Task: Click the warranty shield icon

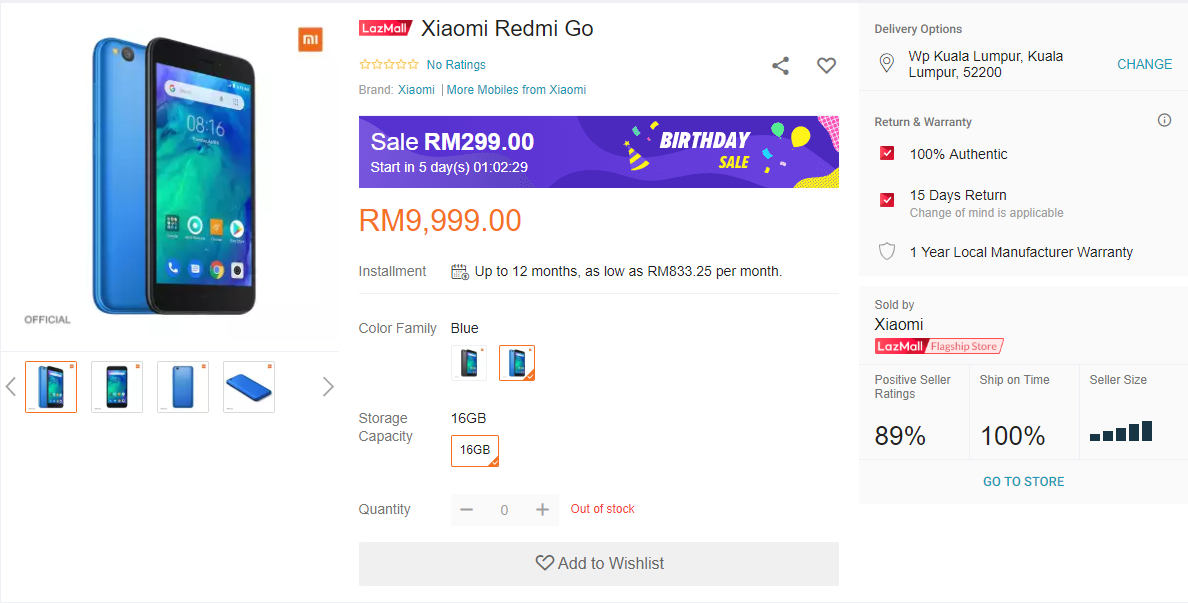Action: point(886,252)
